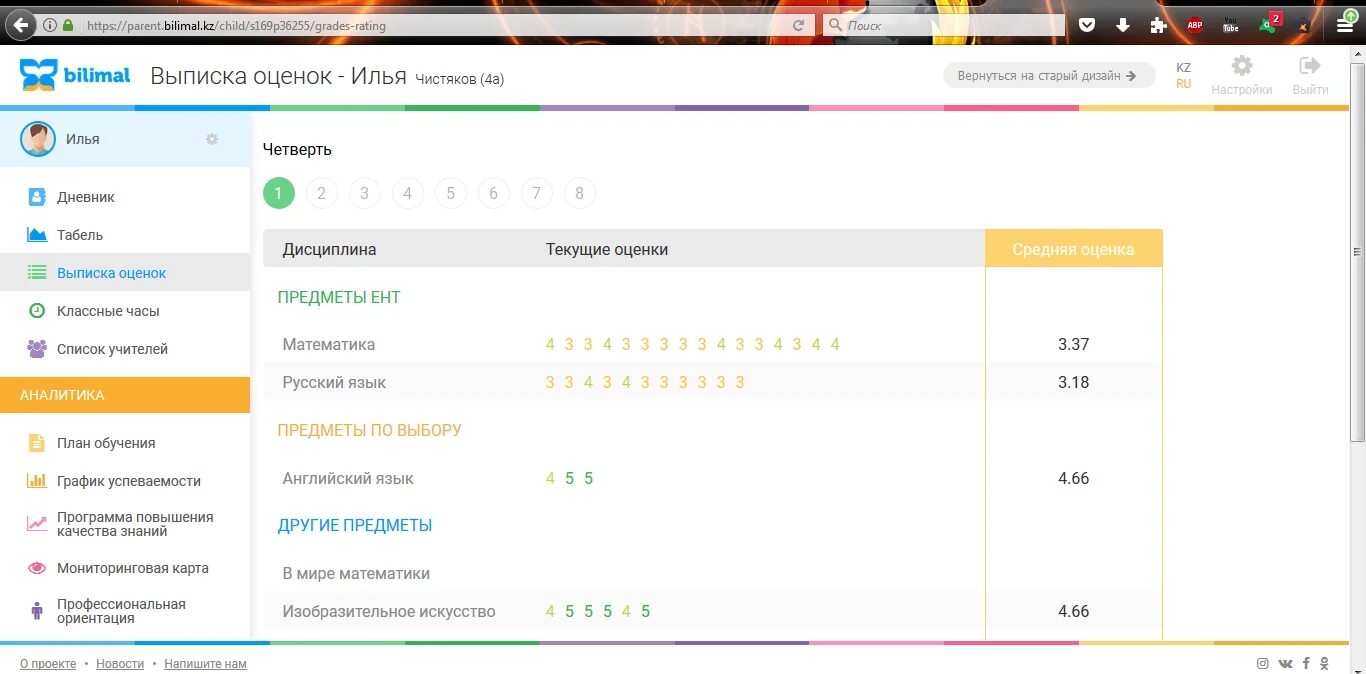
Task: Reload the page with refresh icon
Action: coord(798,25)
